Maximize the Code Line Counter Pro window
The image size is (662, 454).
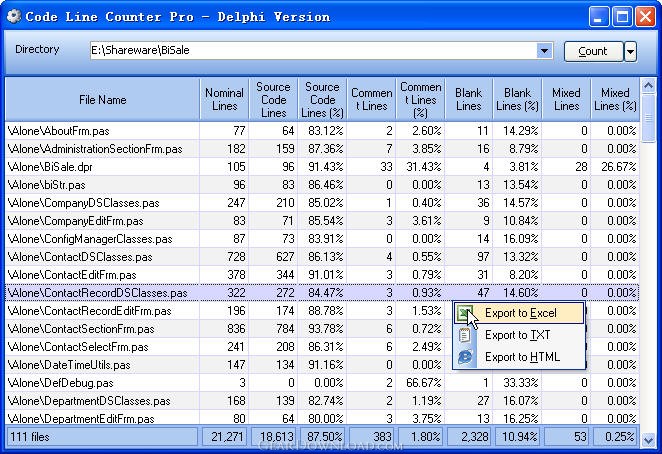pos(622,16)
